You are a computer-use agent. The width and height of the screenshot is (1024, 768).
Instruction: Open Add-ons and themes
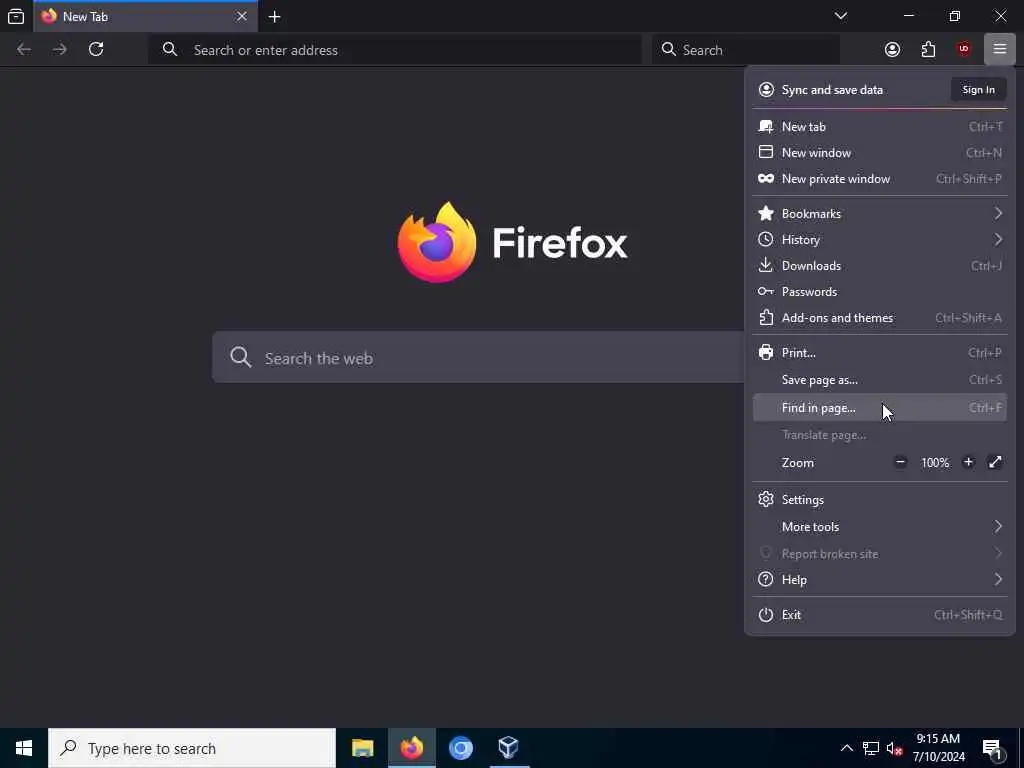pos(880,318)
